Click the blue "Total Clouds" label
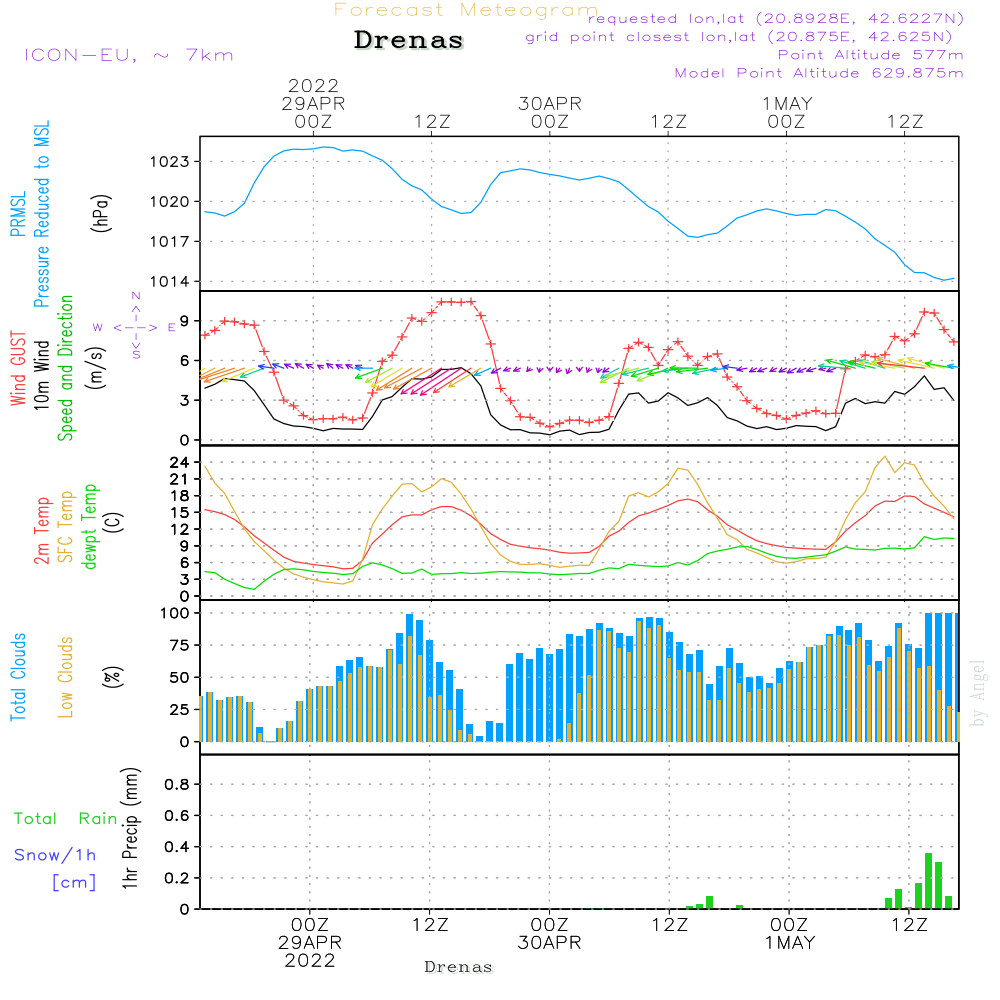Image resolution: width=1000 pixels, height=1000 pixels. coord(18,677)
